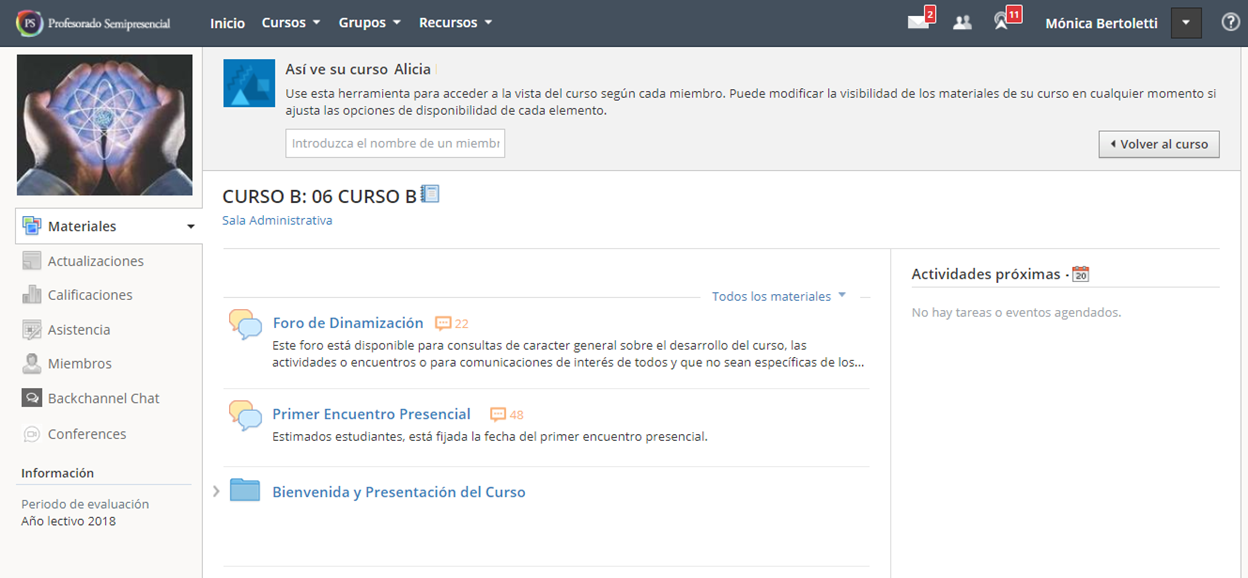
Task: Click the folder icon of Bienvenida y Presentación
Action: (x=245, y=491)
